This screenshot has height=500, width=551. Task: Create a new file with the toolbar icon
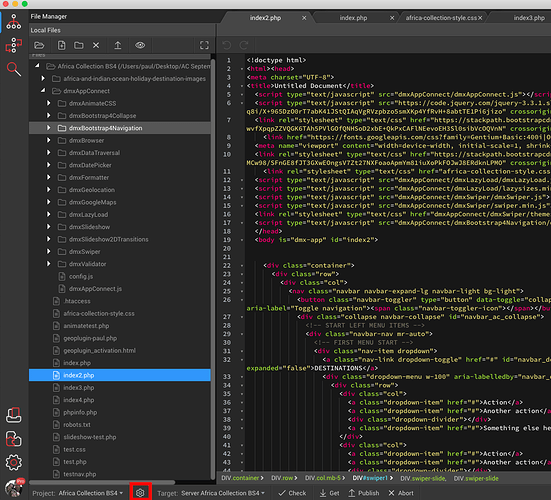point(61,45)
